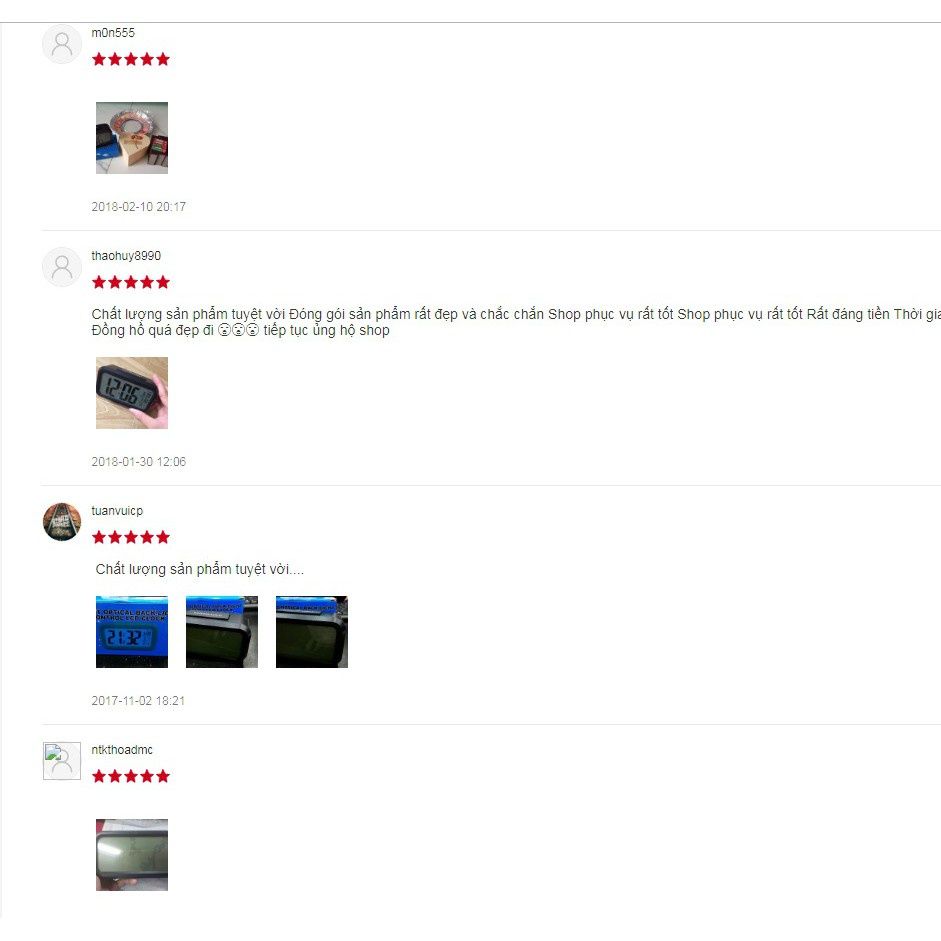
Task: Click tuanvuicp's red star rating
Action: point(131,537)
